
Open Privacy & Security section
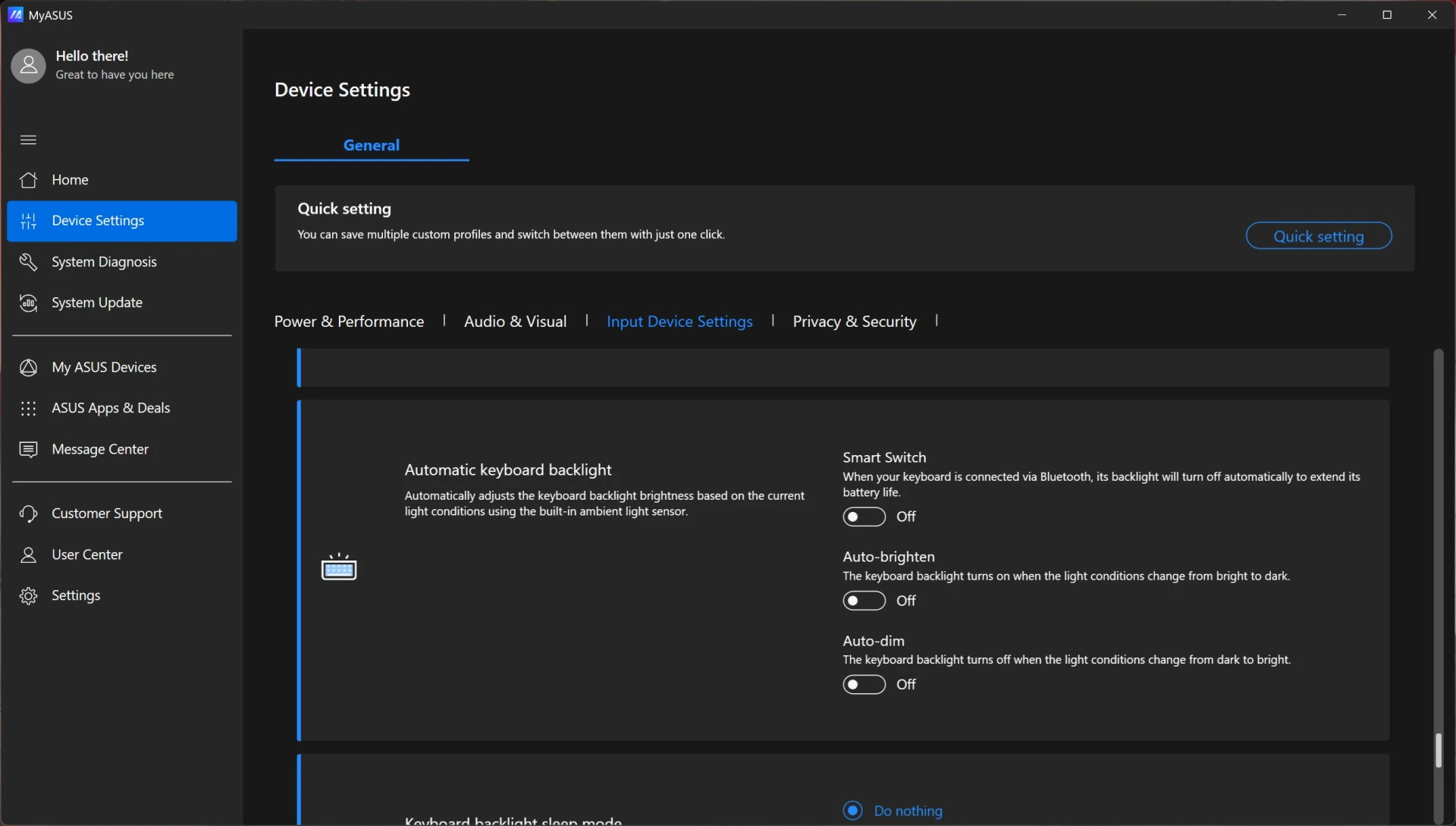[855, 322]
